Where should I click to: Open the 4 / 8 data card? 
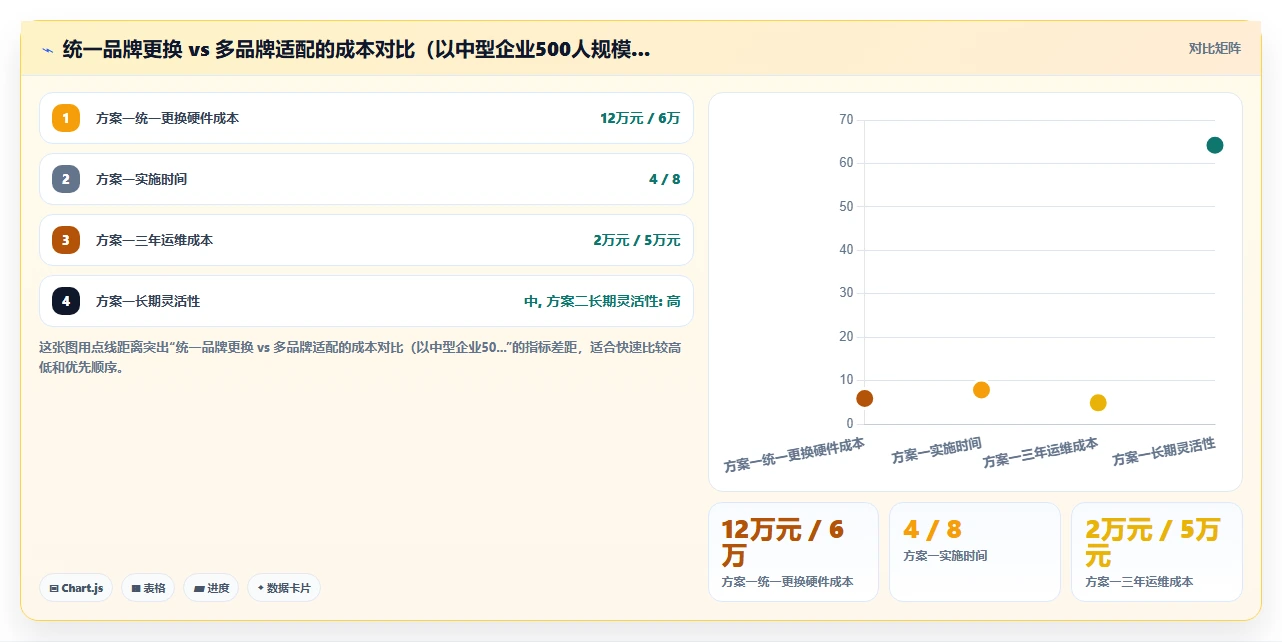(x=975, y=552)
